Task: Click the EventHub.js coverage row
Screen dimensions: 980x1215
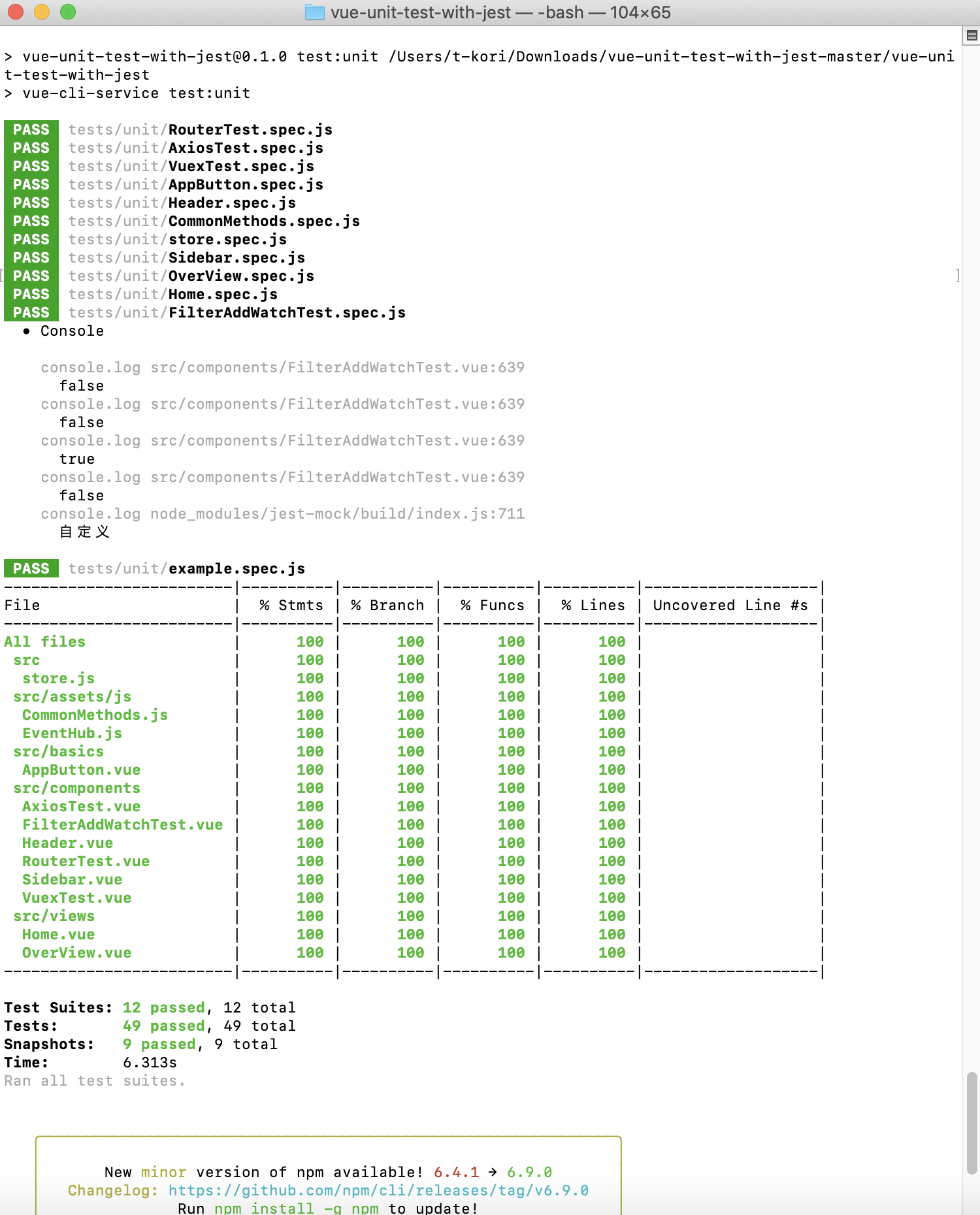Action: [413, 733]
